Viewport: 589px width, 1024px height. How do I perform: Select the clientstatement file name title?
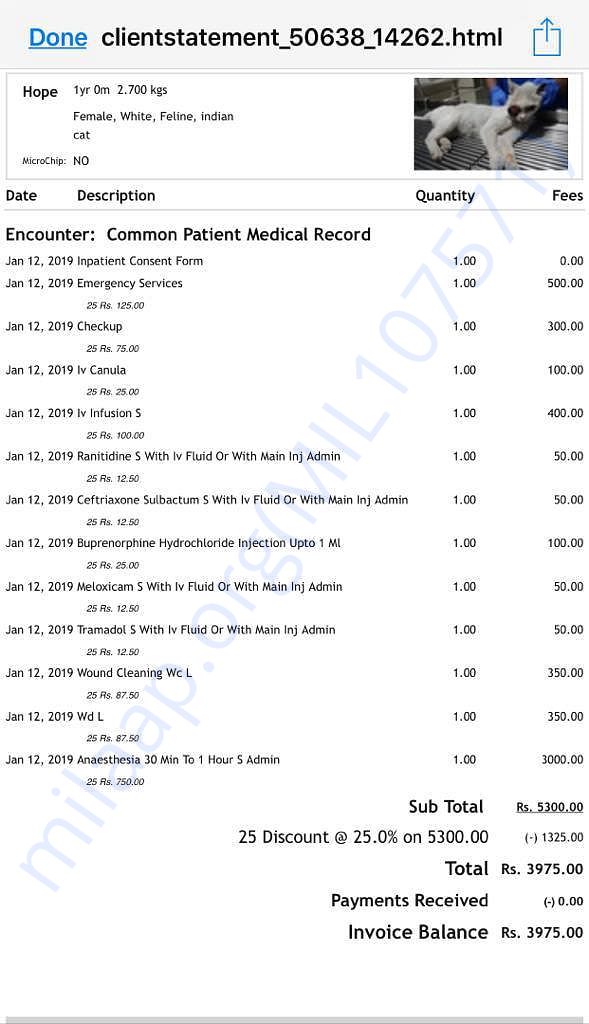point(302,37)
